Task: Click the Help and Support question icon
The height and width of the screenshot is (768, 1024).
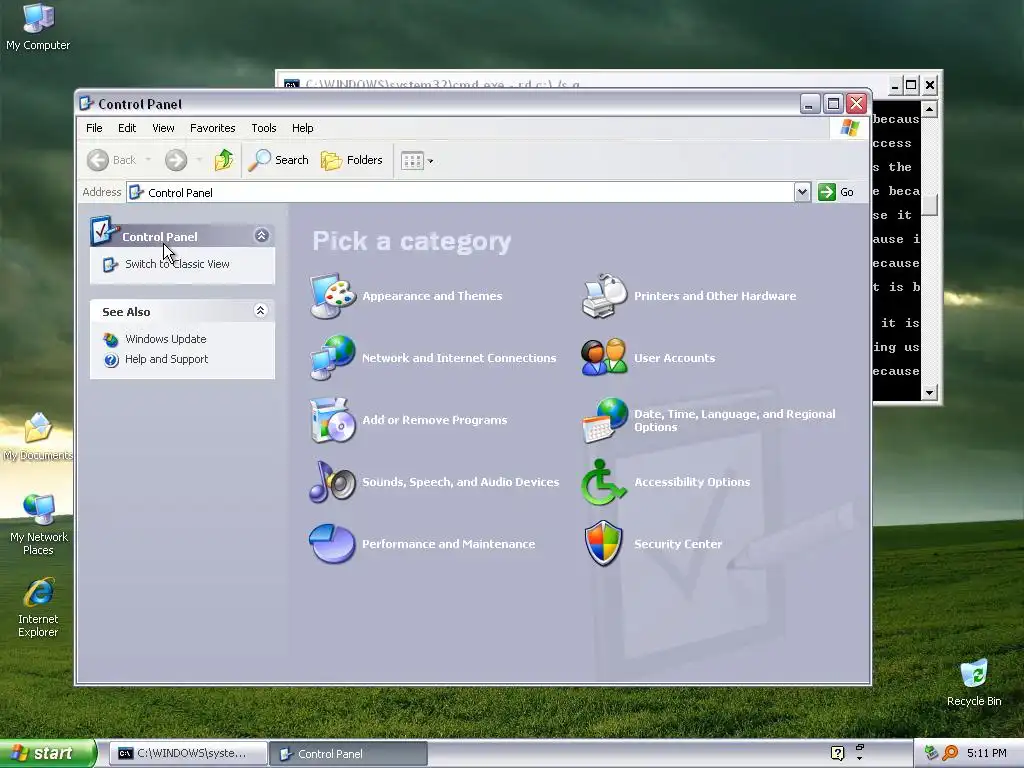Action: [111, 360]
